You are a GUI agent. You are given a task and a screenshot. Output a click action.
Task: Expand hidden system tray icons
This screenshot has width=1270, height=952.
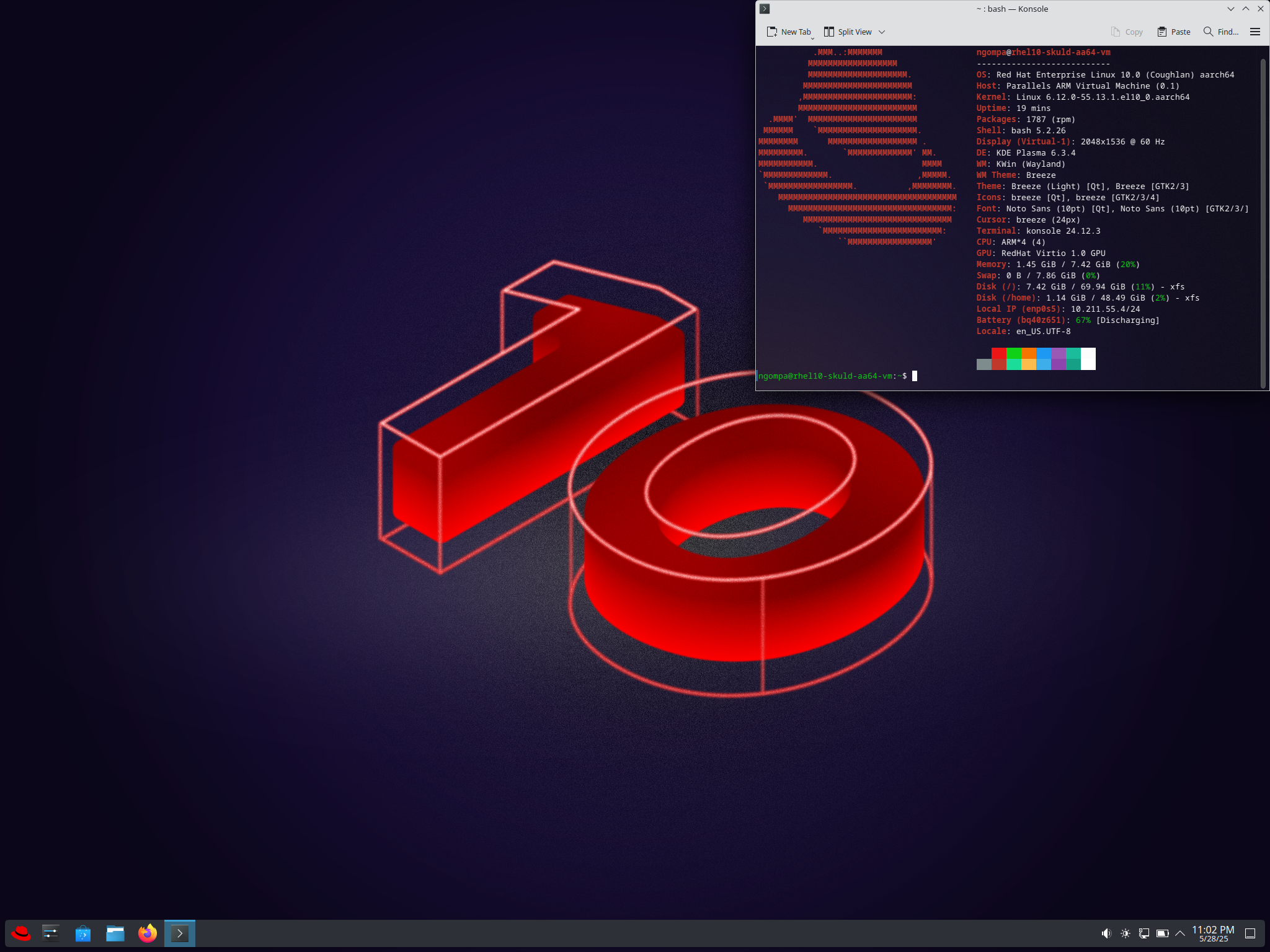coord(1180,933)
